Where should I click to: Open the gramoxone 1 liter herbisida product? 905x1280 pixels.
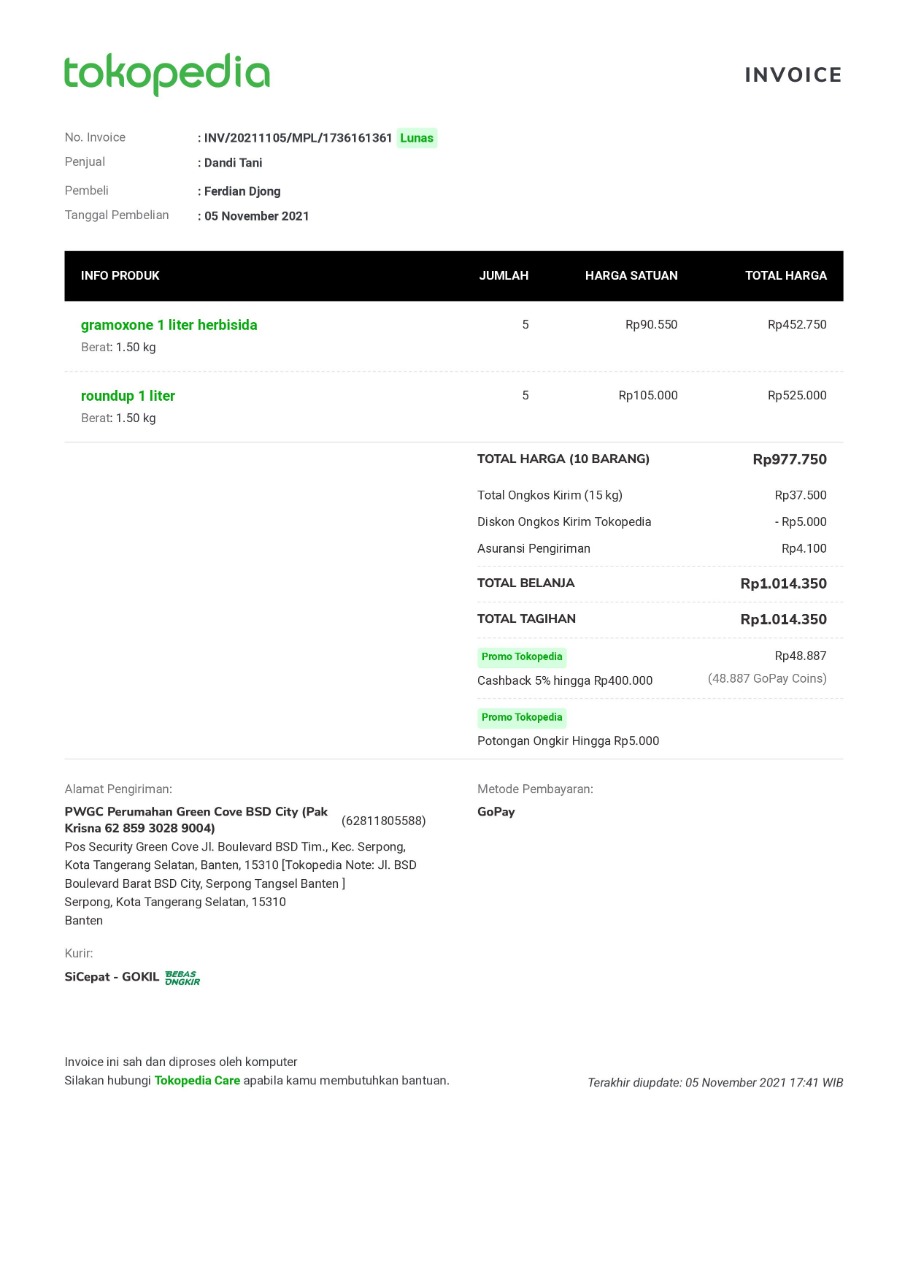tap(169, 325)
